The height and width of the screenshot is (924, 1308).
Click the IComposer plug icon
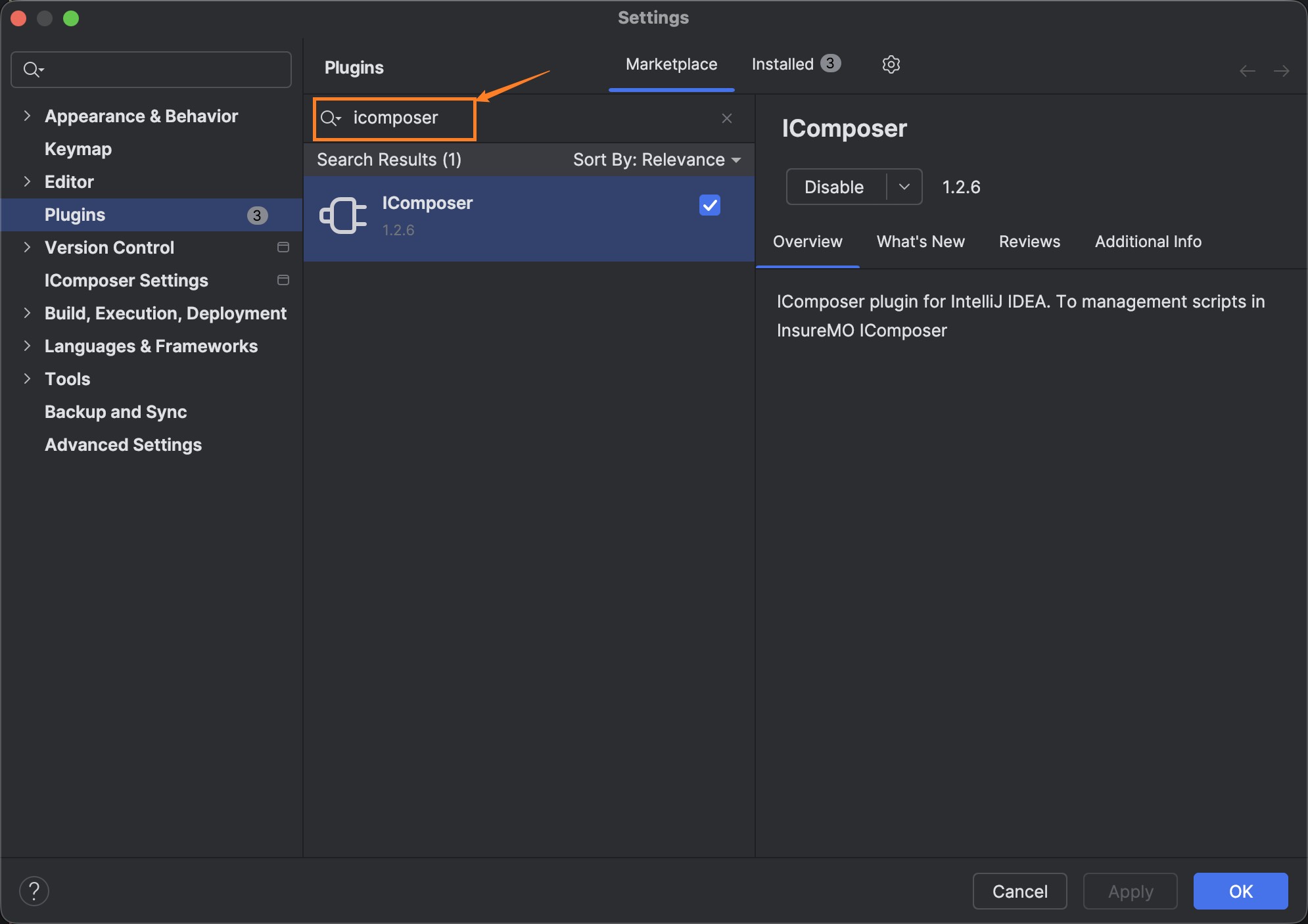(342, 216)
